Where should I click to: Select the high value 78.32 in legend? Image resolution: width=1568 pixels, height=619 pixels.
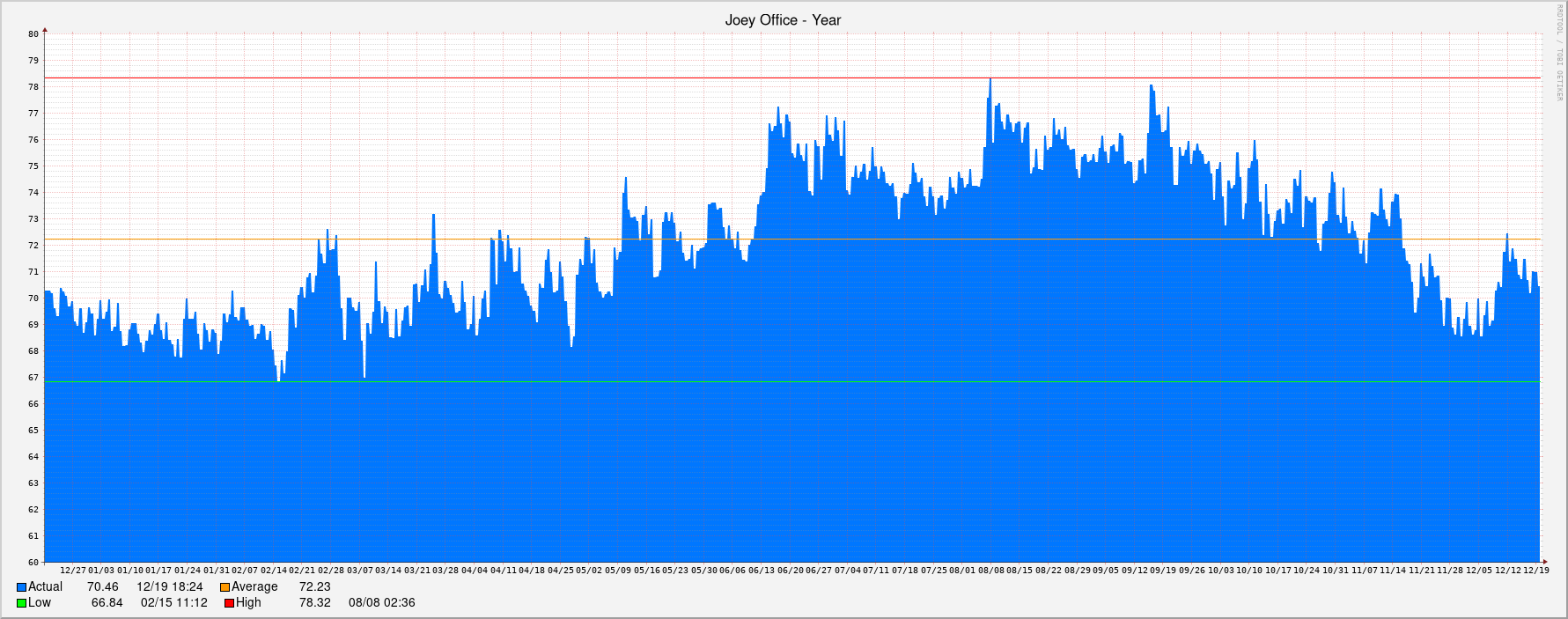[314, 602]
